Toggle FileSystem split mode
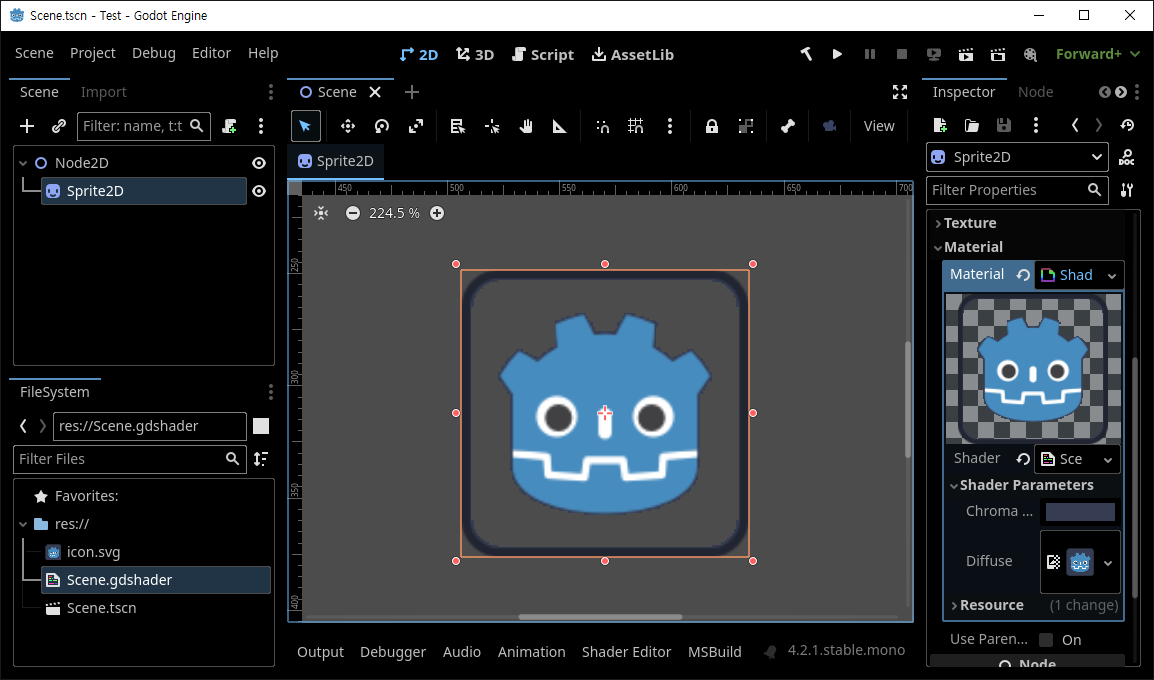The image size is (1154, 680). [x=261, y=426]
